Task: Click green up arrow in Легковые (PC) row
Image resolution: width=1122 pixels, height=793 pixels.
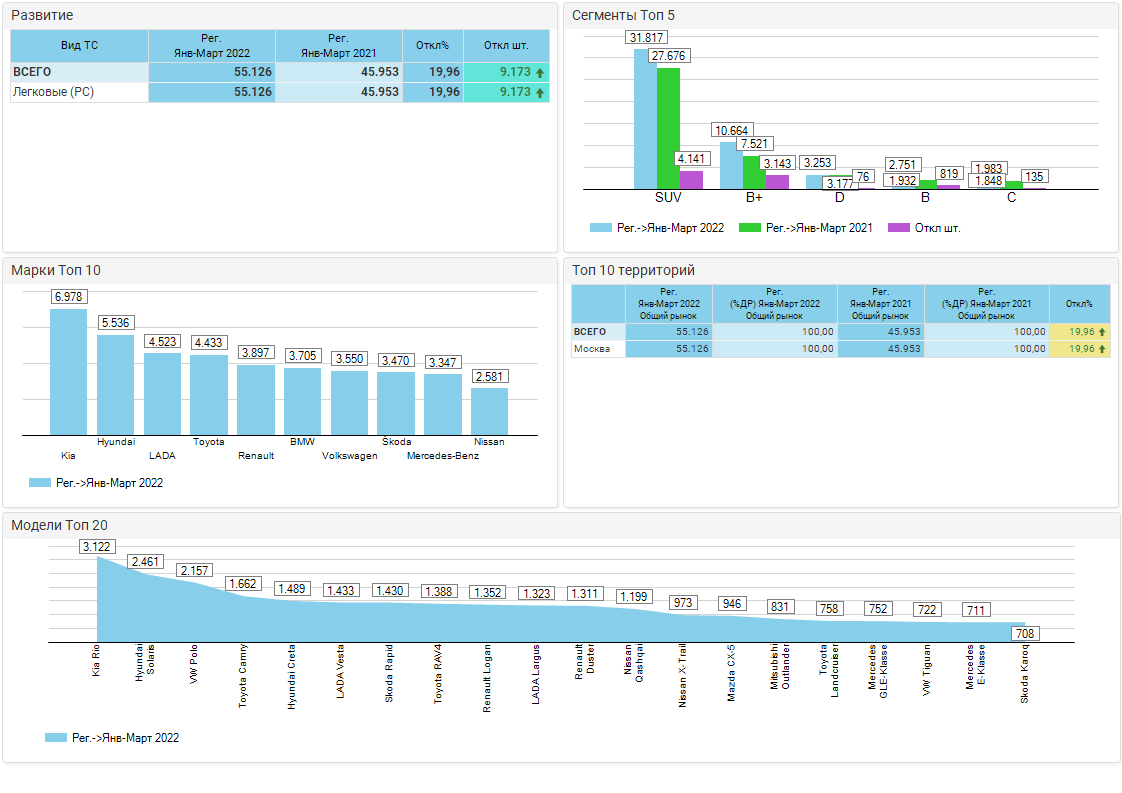Action: point(540,92)
